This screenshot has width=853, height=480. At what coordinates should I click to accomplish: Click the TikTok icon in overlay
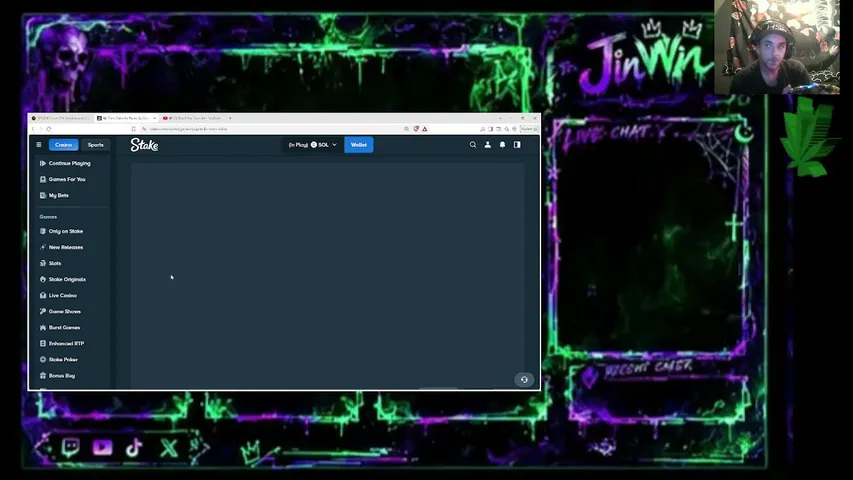pyautogui.click(x=133, y=447)
